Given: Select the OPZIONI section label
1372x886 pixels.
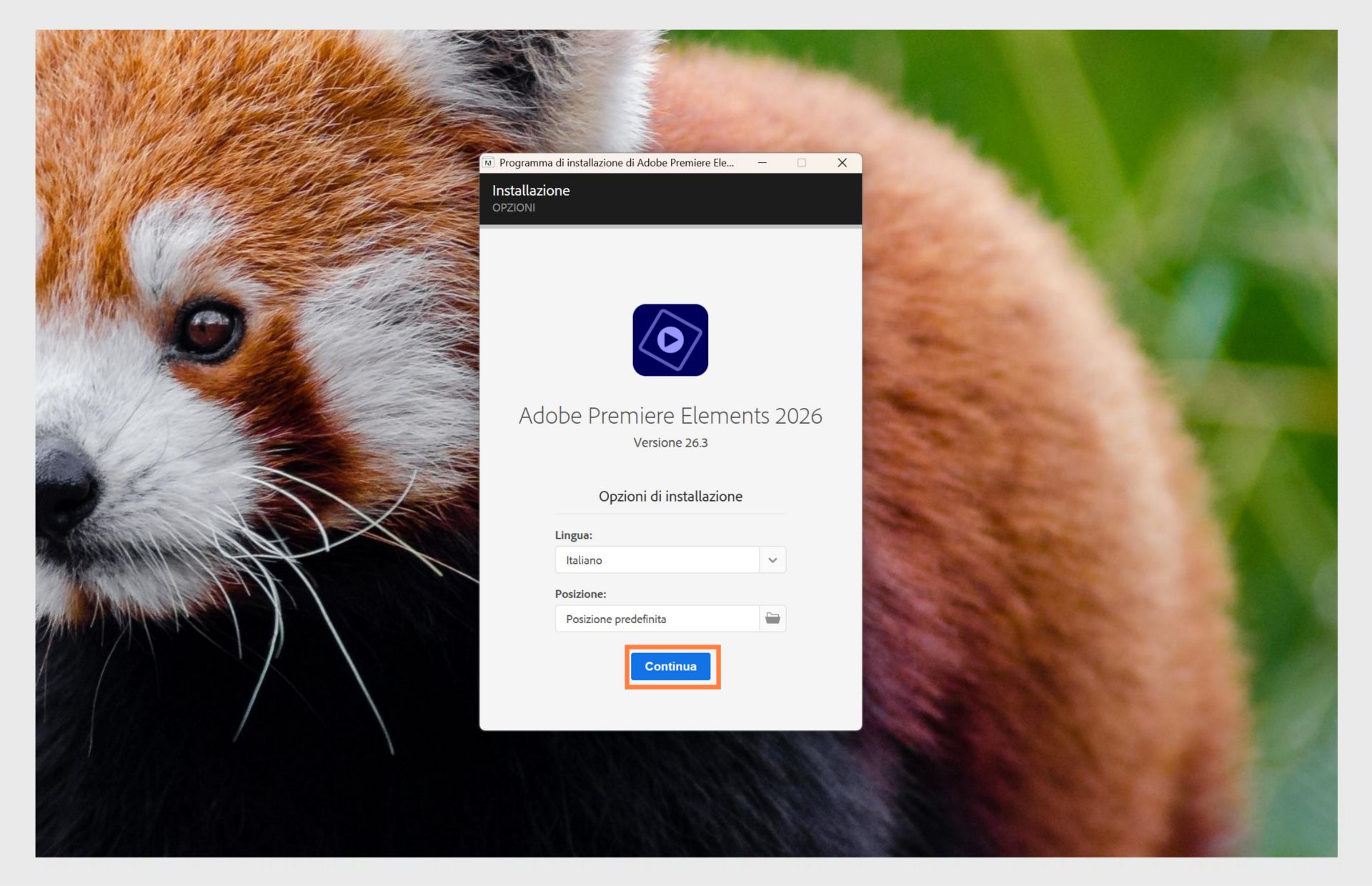Looking at the screenshot, I should tap(514, 208).
